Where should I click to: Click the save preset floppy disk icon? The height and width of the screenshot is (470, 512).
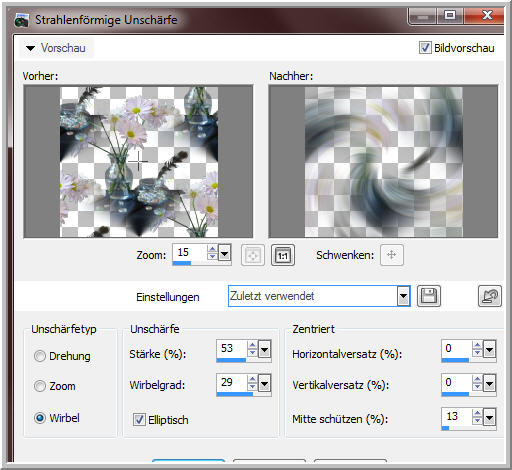(x=429, y=296)
